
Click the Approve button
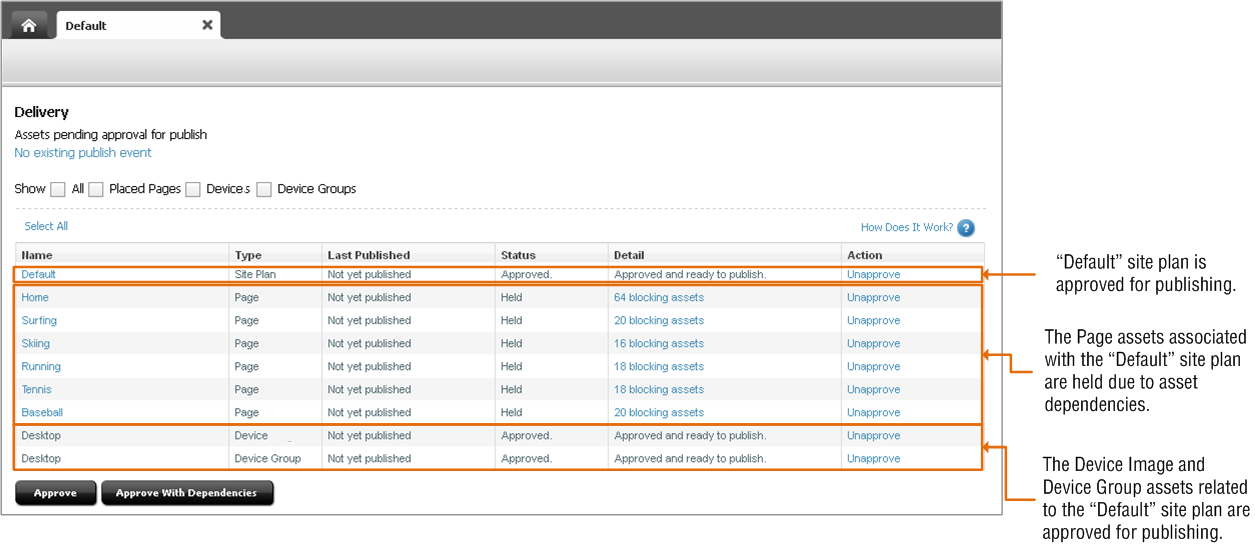[55, 493]
